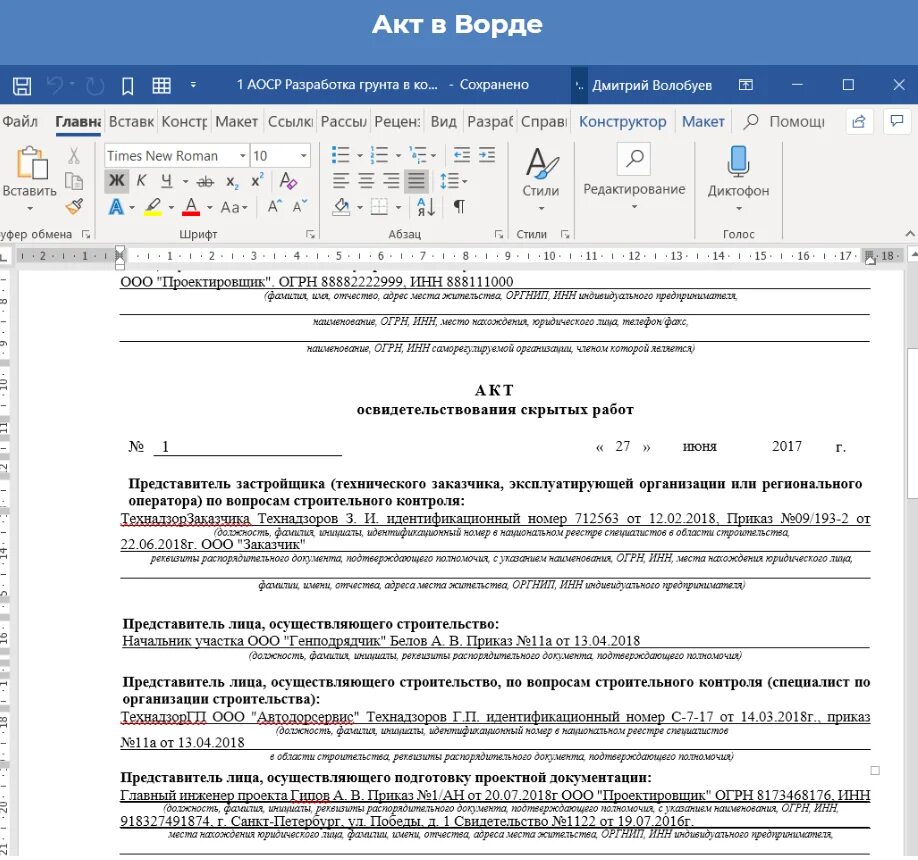918x860 pixels.
Task: Open the Файл menu
Action: (x=20, y=121)
